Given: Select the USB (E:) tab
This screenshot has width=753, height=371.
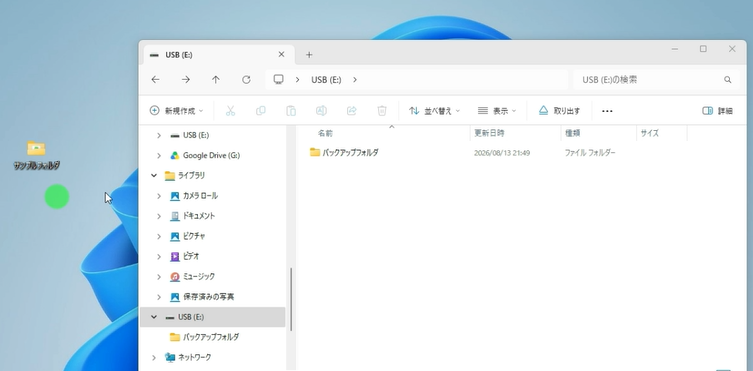Looking at the screenshot, I should point(219,55).
